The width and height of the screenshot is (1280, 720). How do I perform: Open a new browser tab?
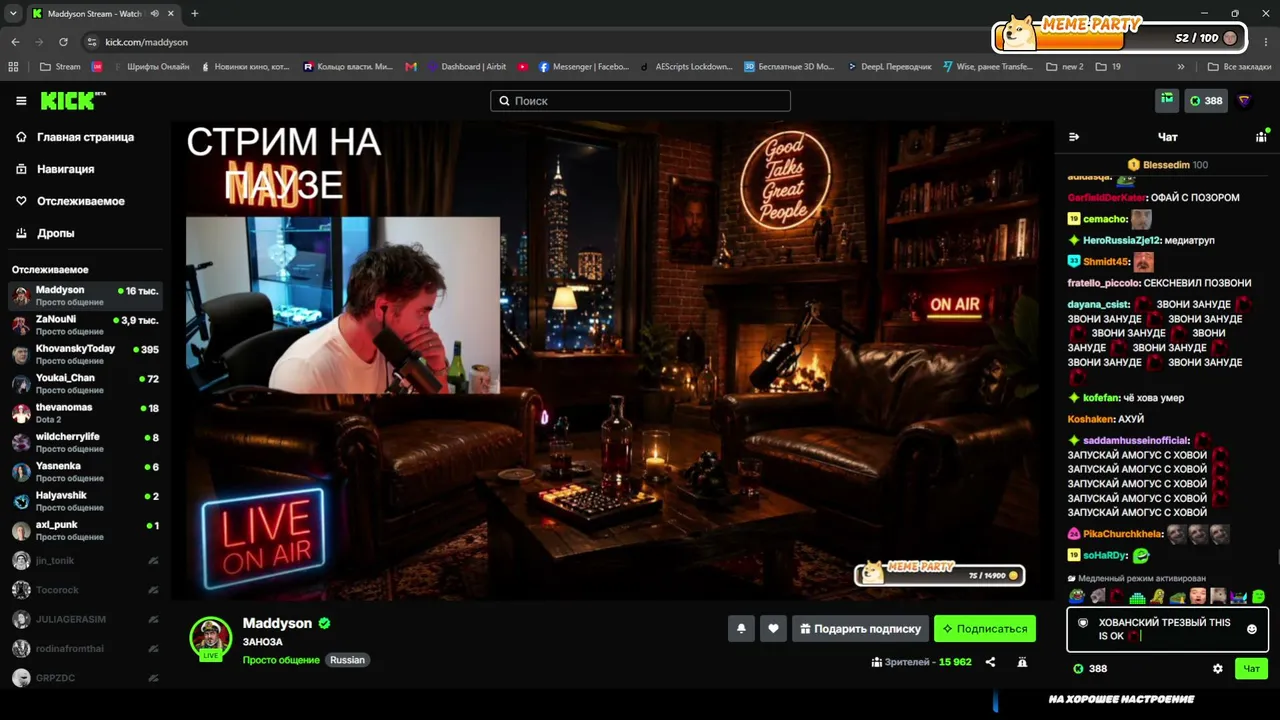(x=195, y=14)
